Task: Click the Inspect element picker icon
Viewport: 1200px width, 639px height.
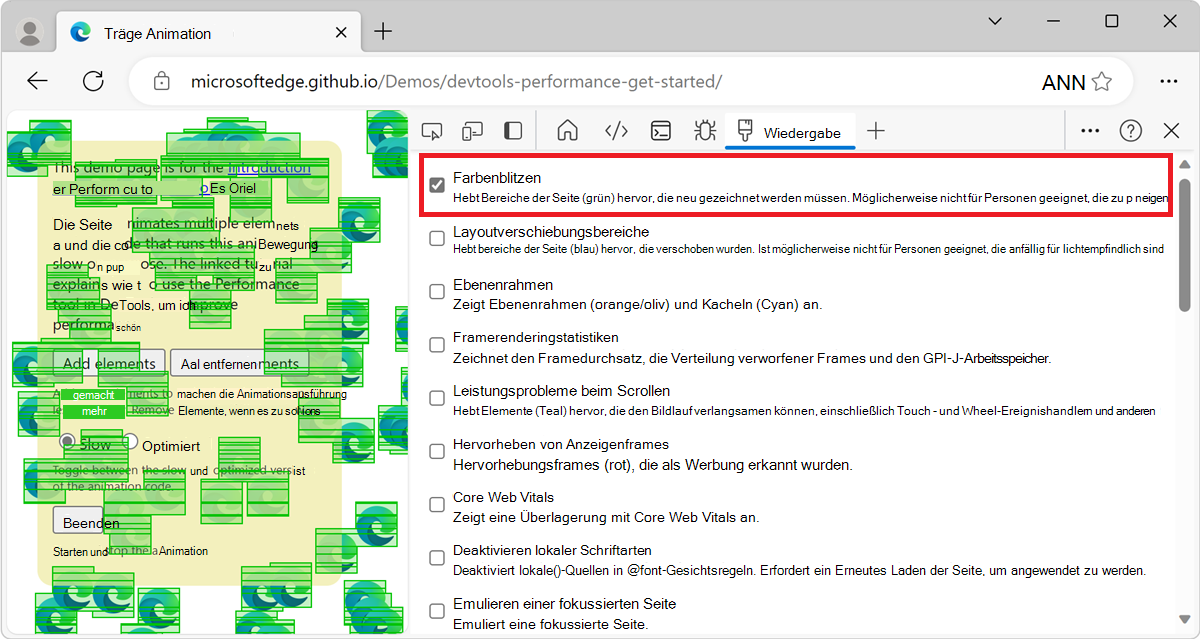Action: pos(432,131)
